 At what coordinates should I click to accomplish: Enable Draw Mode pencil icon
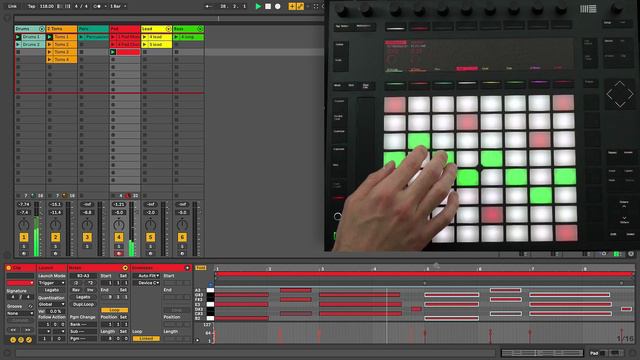point(300,6)
